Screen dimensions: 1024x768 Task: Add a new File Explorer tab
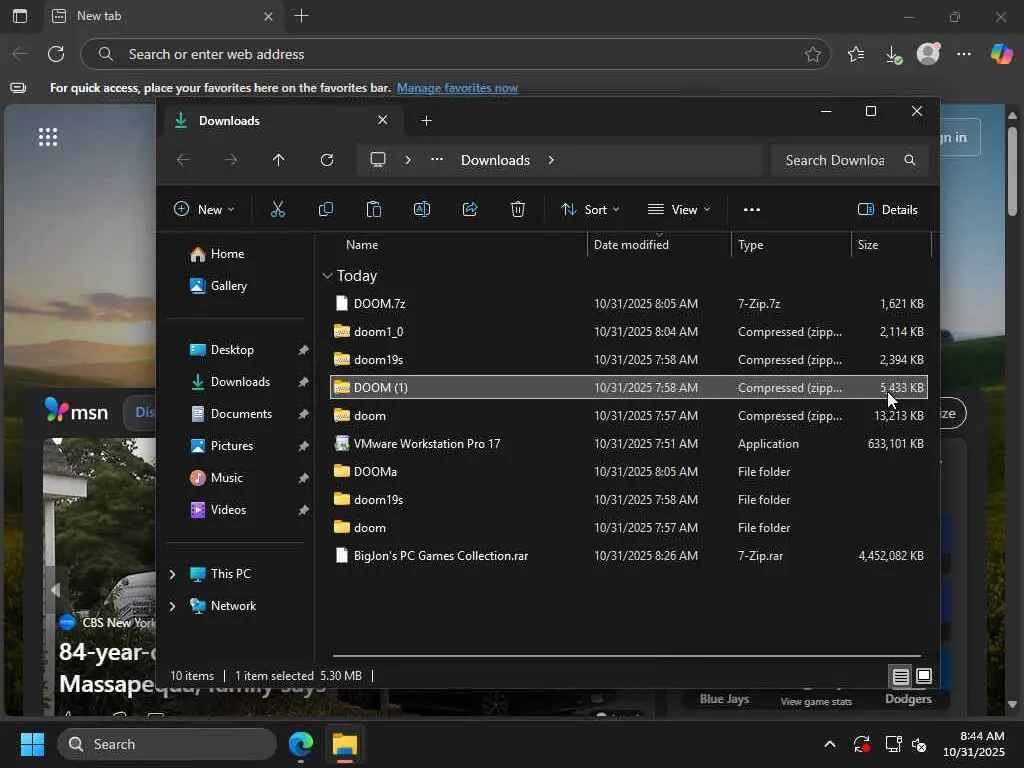pos(426,121)
